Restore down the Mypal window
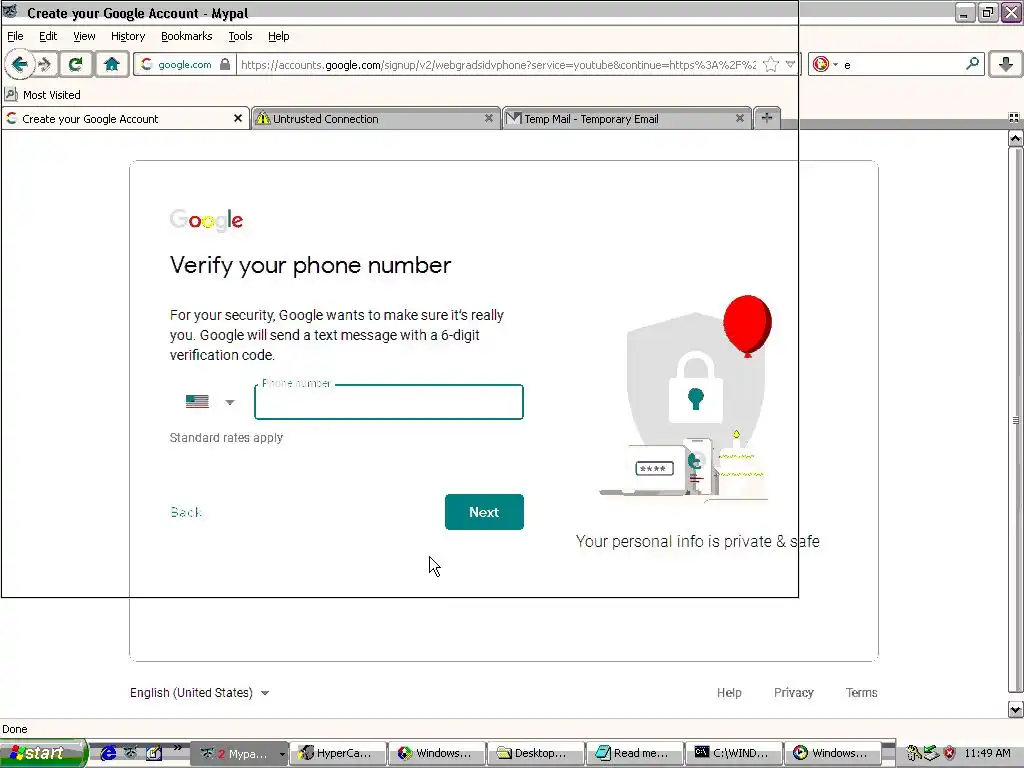Image resolution: width=1024 pixels, height=768 pixels. coord(987,12)
